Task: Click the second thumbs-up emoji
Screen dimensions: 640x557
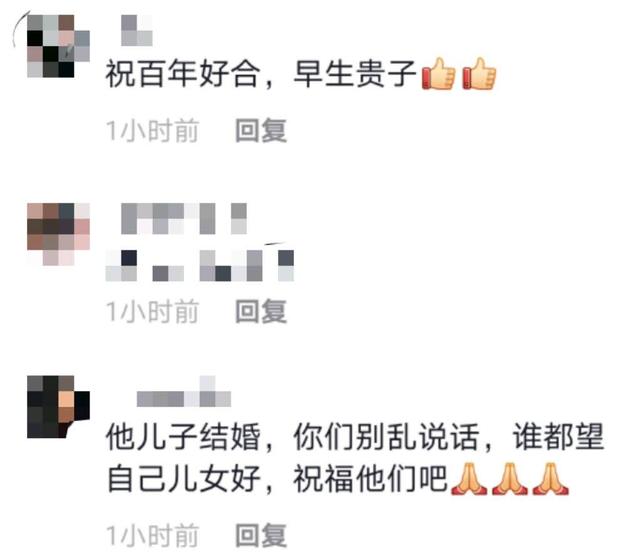Action: tap(479, 73)
